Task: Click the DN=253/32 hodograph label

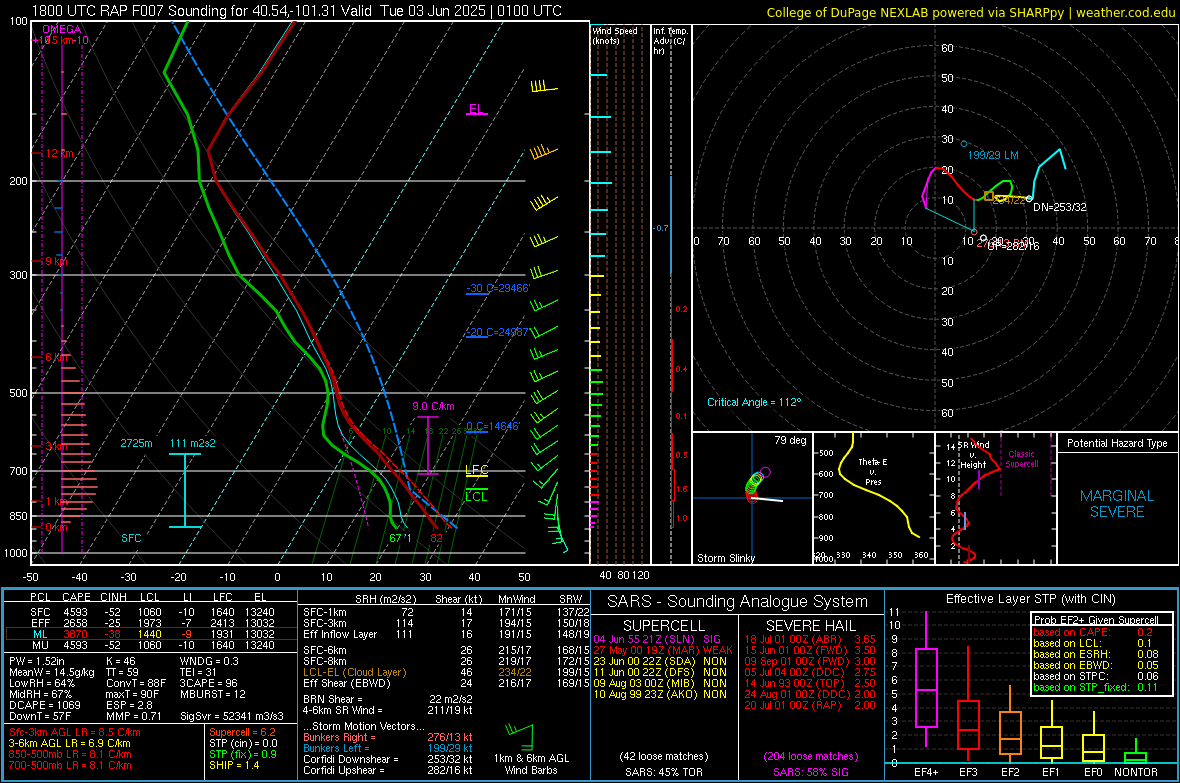Action: click(x=1060, y=207)
